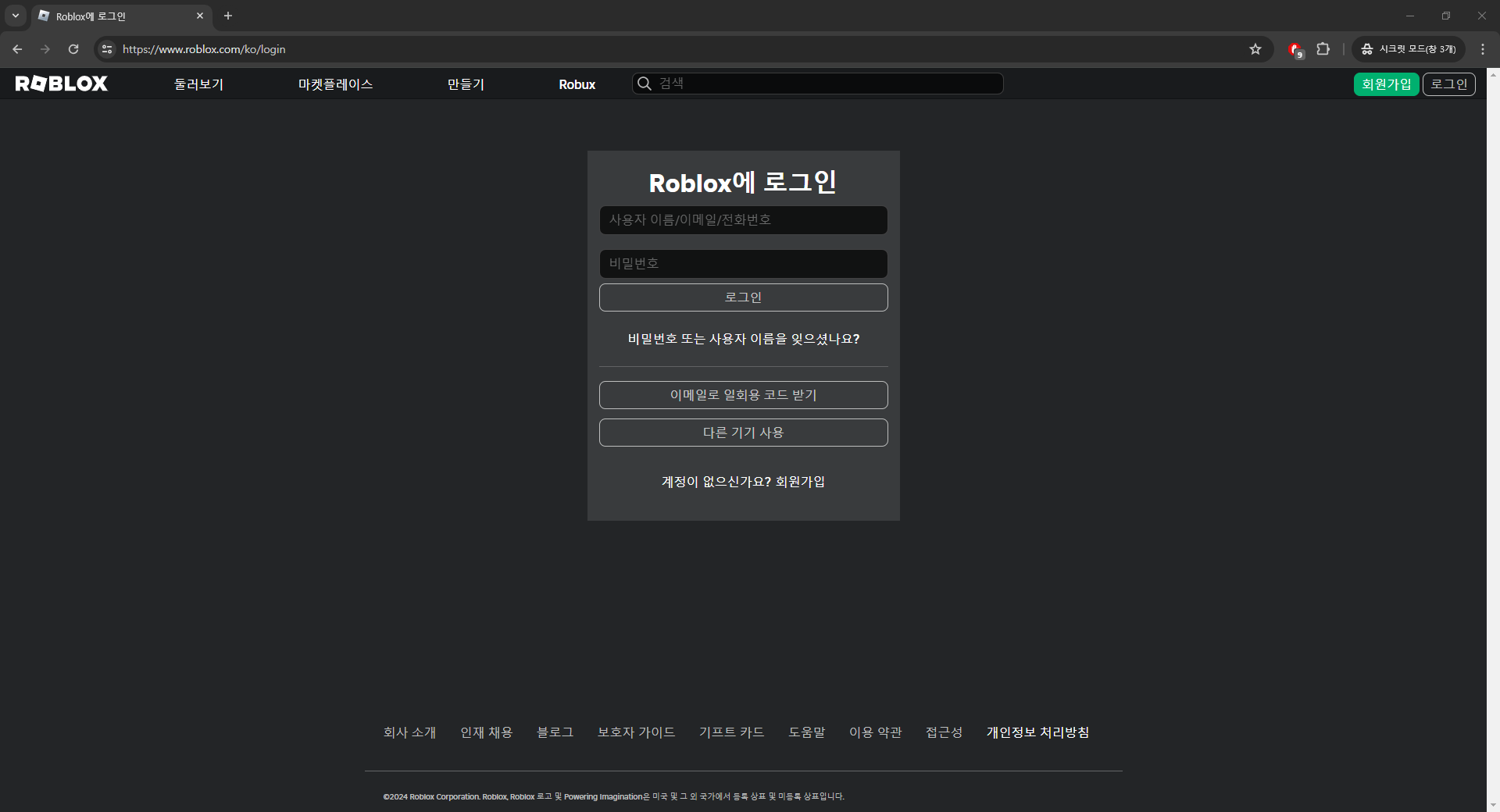This screenshot has height=812, width=1500.
Task: Minimize the browser window
Action: 1410,16
